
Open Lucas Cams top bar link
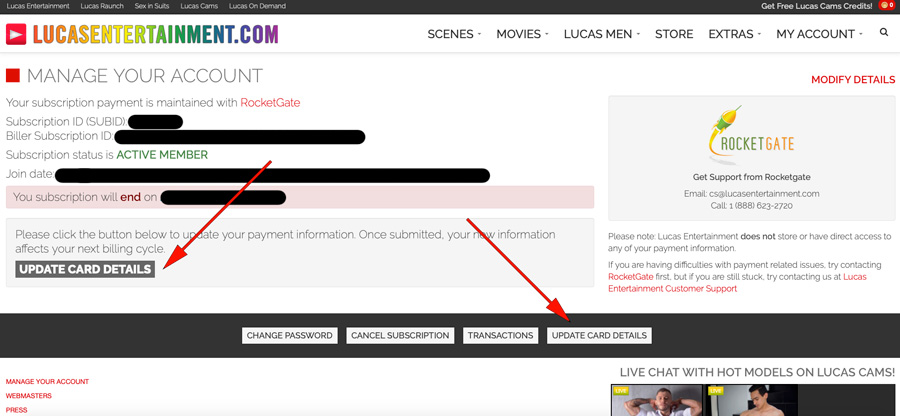tap(199, 6)
